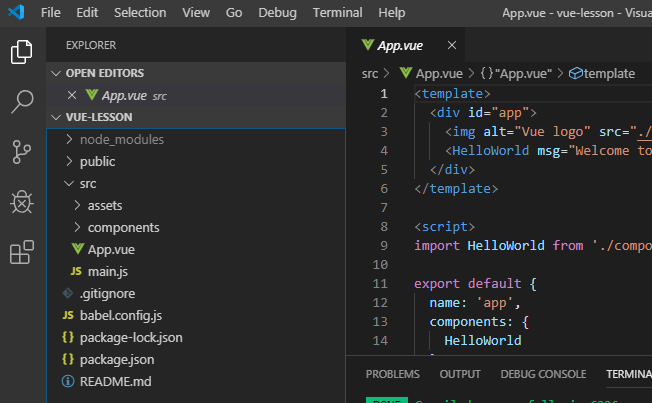This screenshot has width=652, height=403.
Task: Expand the assets folder
Action: point(77,205)
